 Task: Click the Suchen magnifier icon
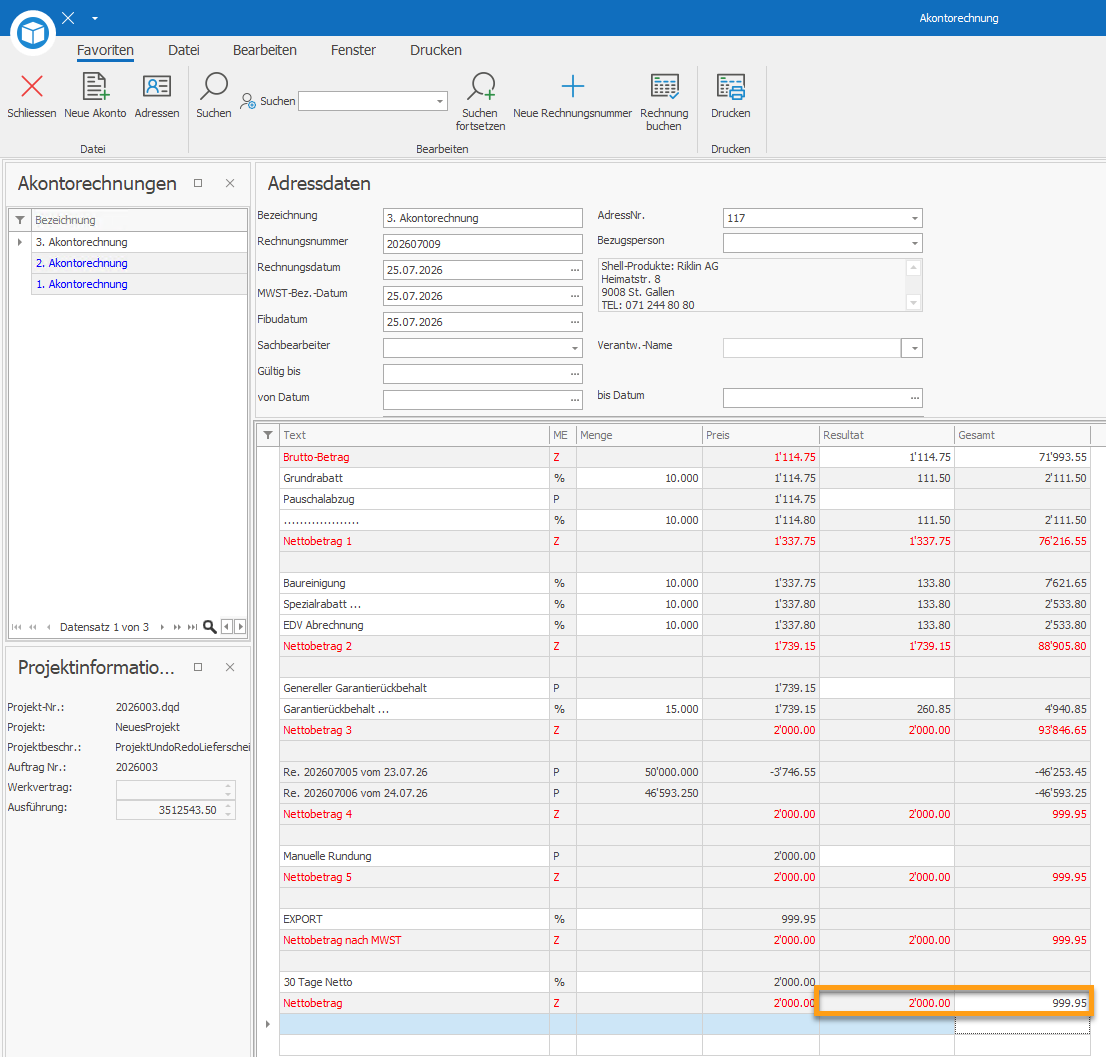point(214,87)
